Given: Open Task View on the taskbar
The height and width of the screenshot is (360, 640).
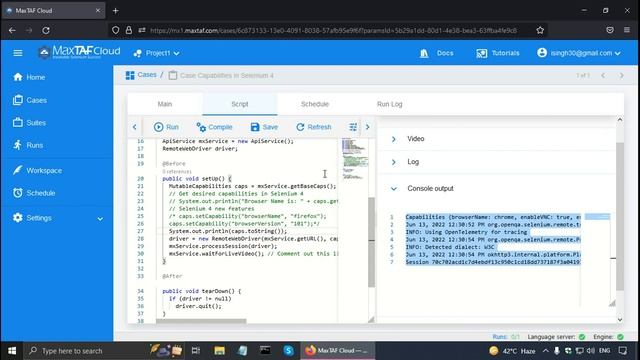Looking at the screenshot, I should tap(196, 351).
